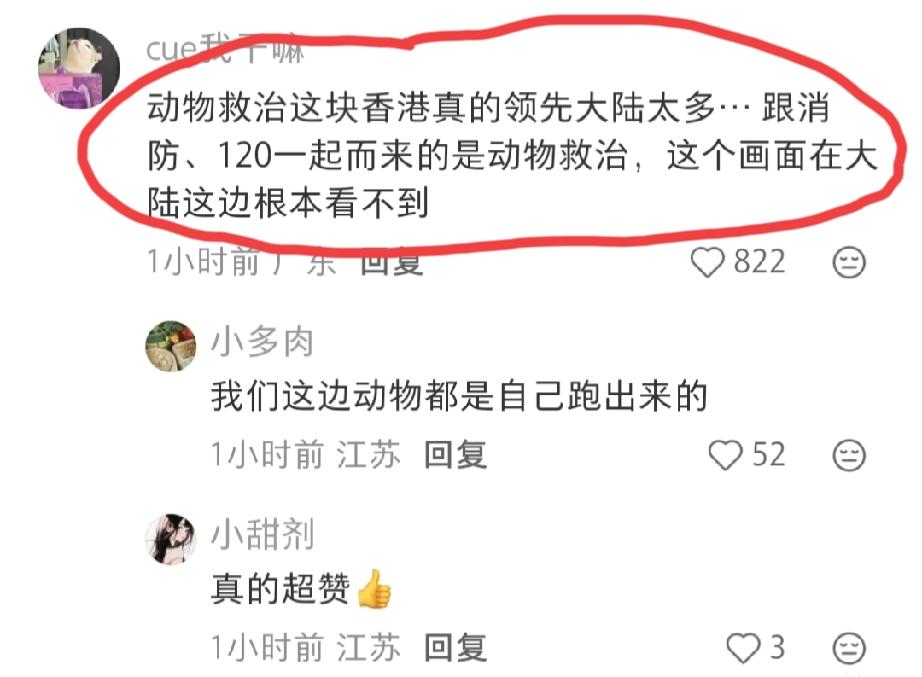
Task: Tap 回复 under the top Hong Kong comment
Action: click(392, 262)
